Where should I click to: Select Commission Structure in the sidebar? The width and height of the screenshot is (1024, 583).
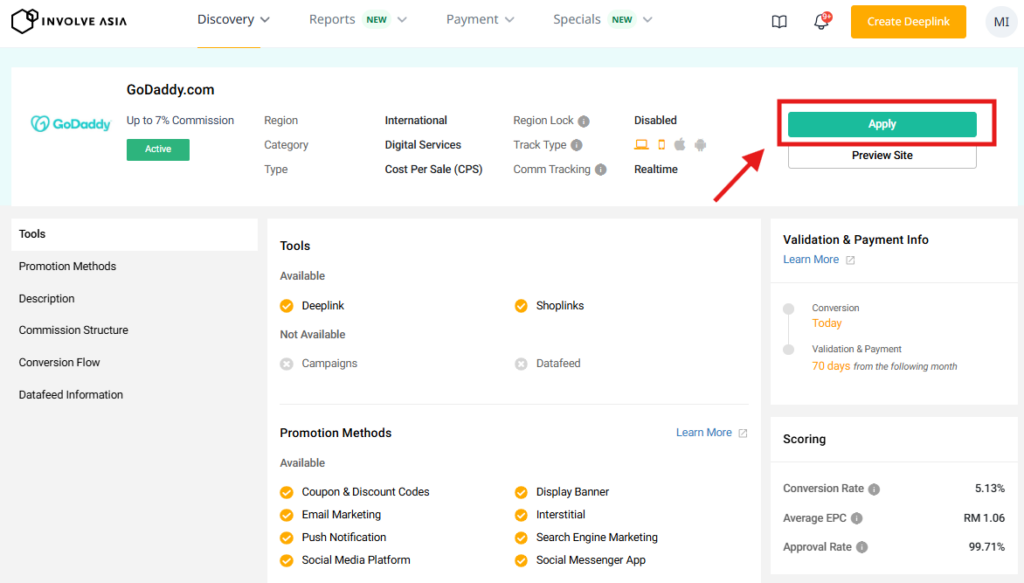point(73,330)
